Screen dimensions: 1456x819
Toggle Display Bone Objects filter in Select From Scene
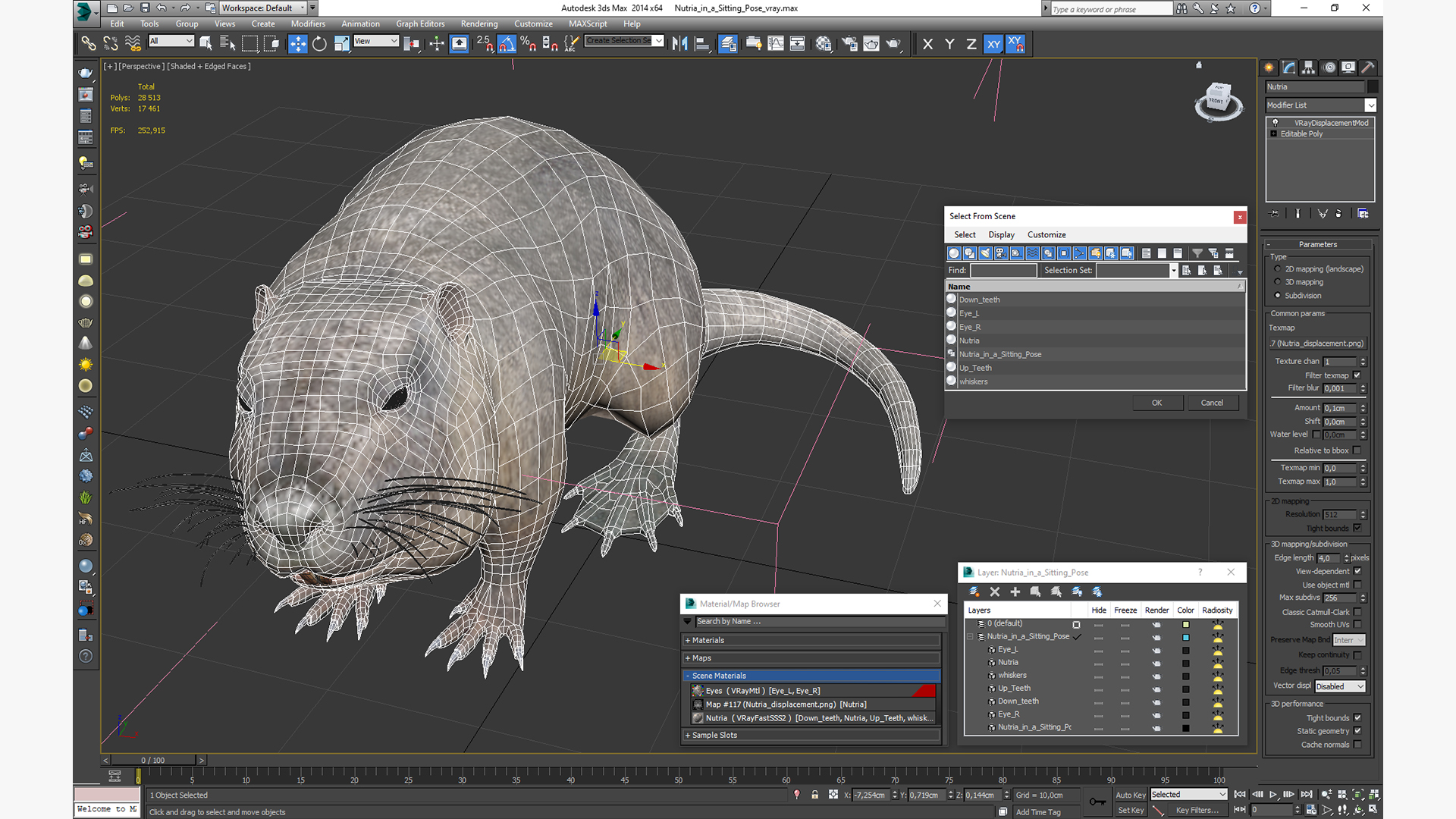pyautogui.click(x=1080, y=253)
